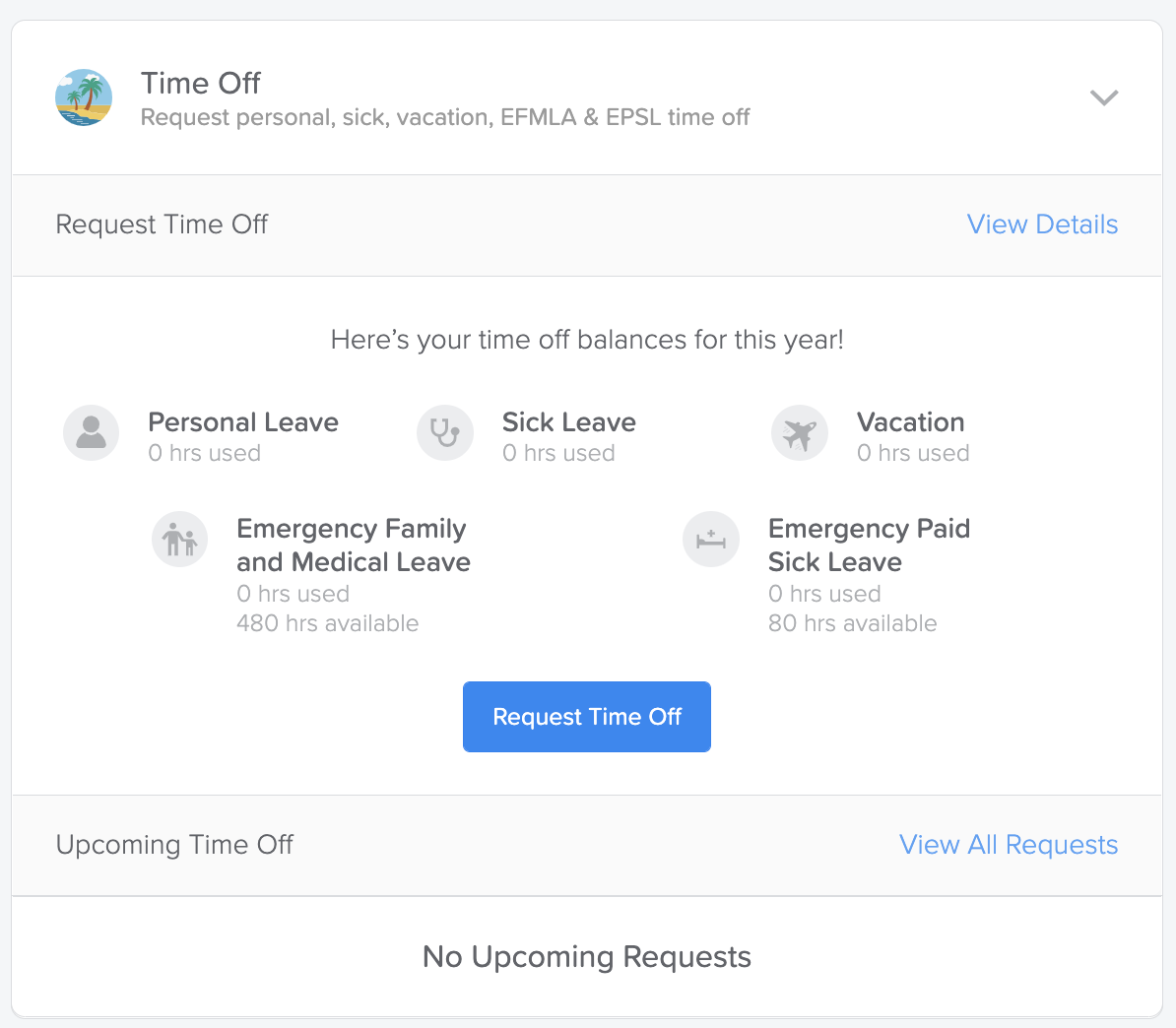The image size is (1176, 1028).
Task: Collapse the Time Off widget
Action: 1104,97
